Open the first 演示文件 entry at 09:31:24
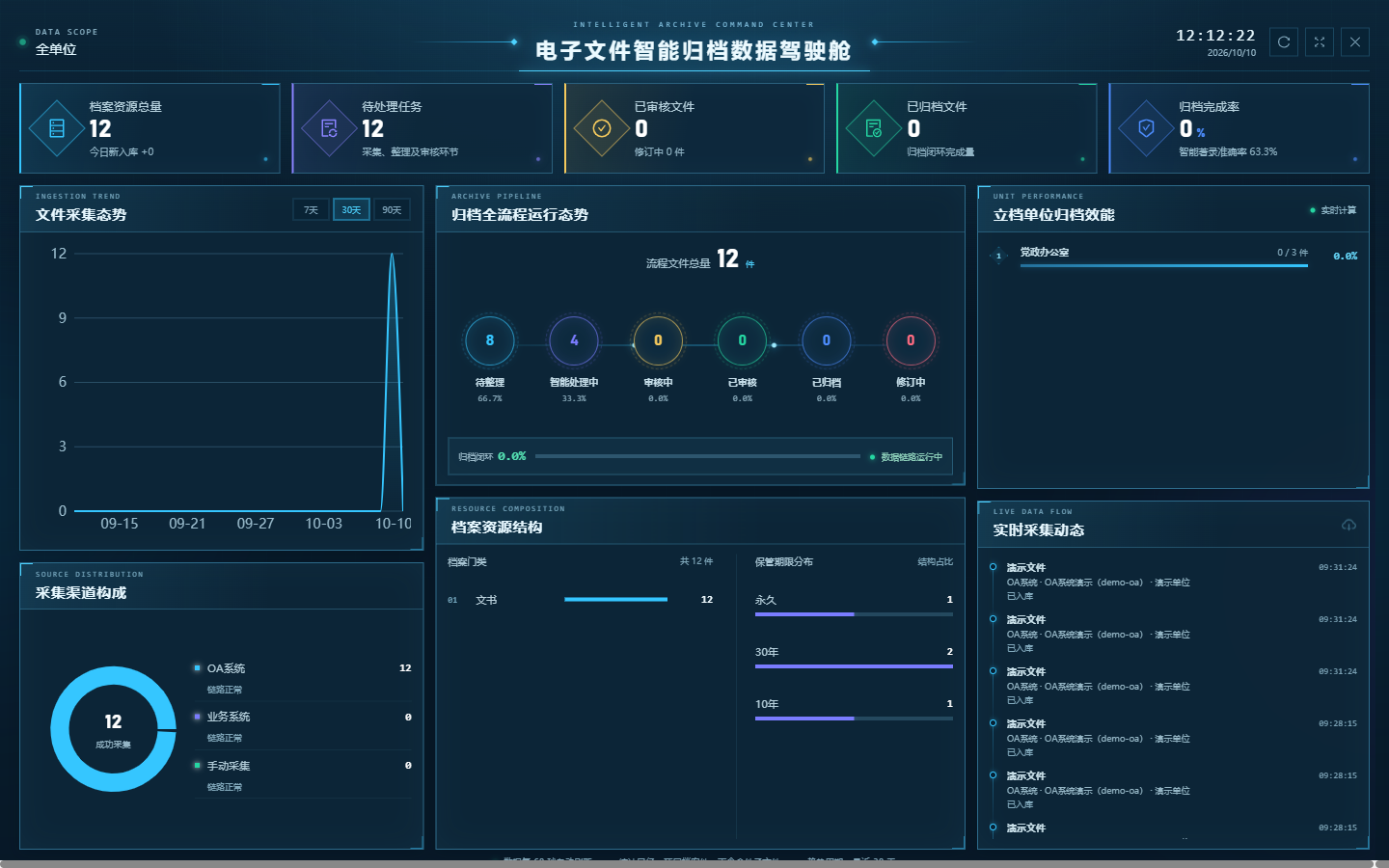This screenshot has height=868, width=1389. [x=1172, y=582]
